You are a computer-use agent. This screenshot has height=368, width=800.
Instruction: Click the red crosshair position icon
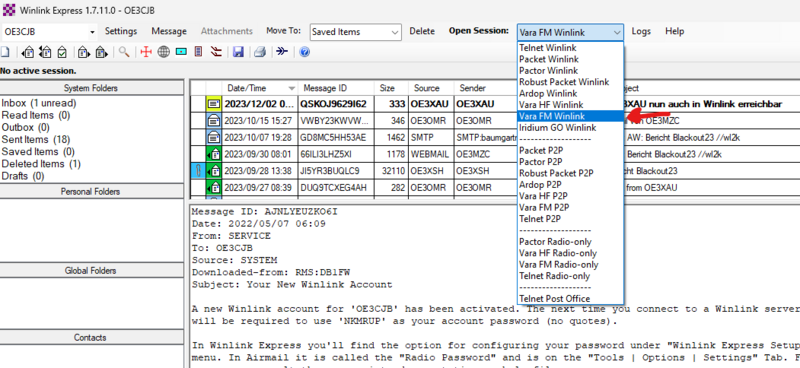coord(146,52)
